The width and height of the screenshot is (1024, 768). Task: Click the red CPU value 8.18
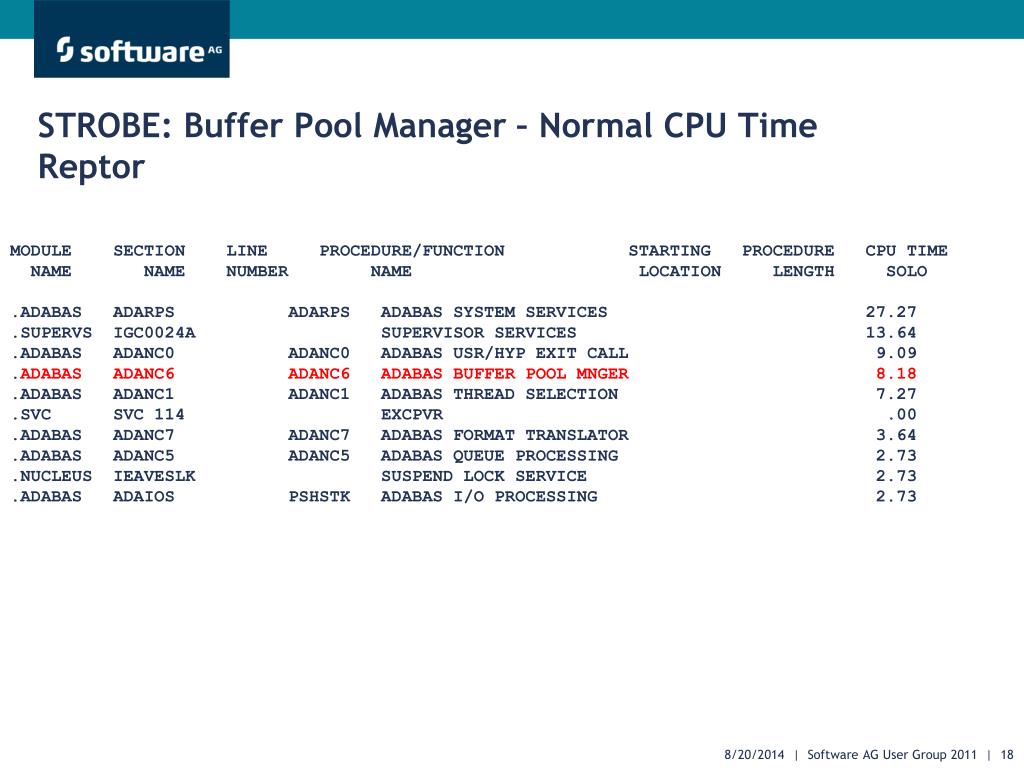tap(896, 374)
